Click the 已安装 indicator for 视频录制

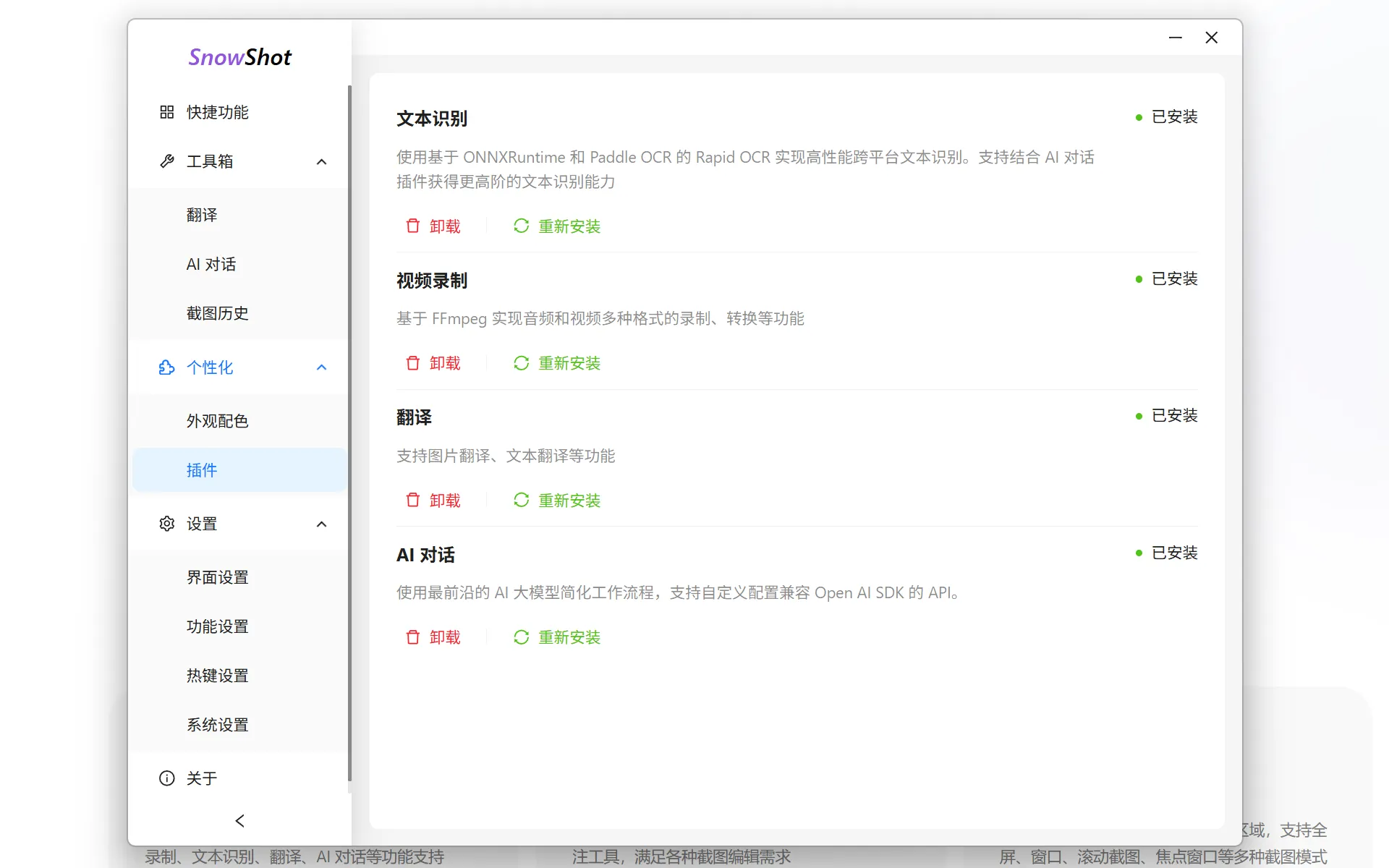pos(1174,278)
